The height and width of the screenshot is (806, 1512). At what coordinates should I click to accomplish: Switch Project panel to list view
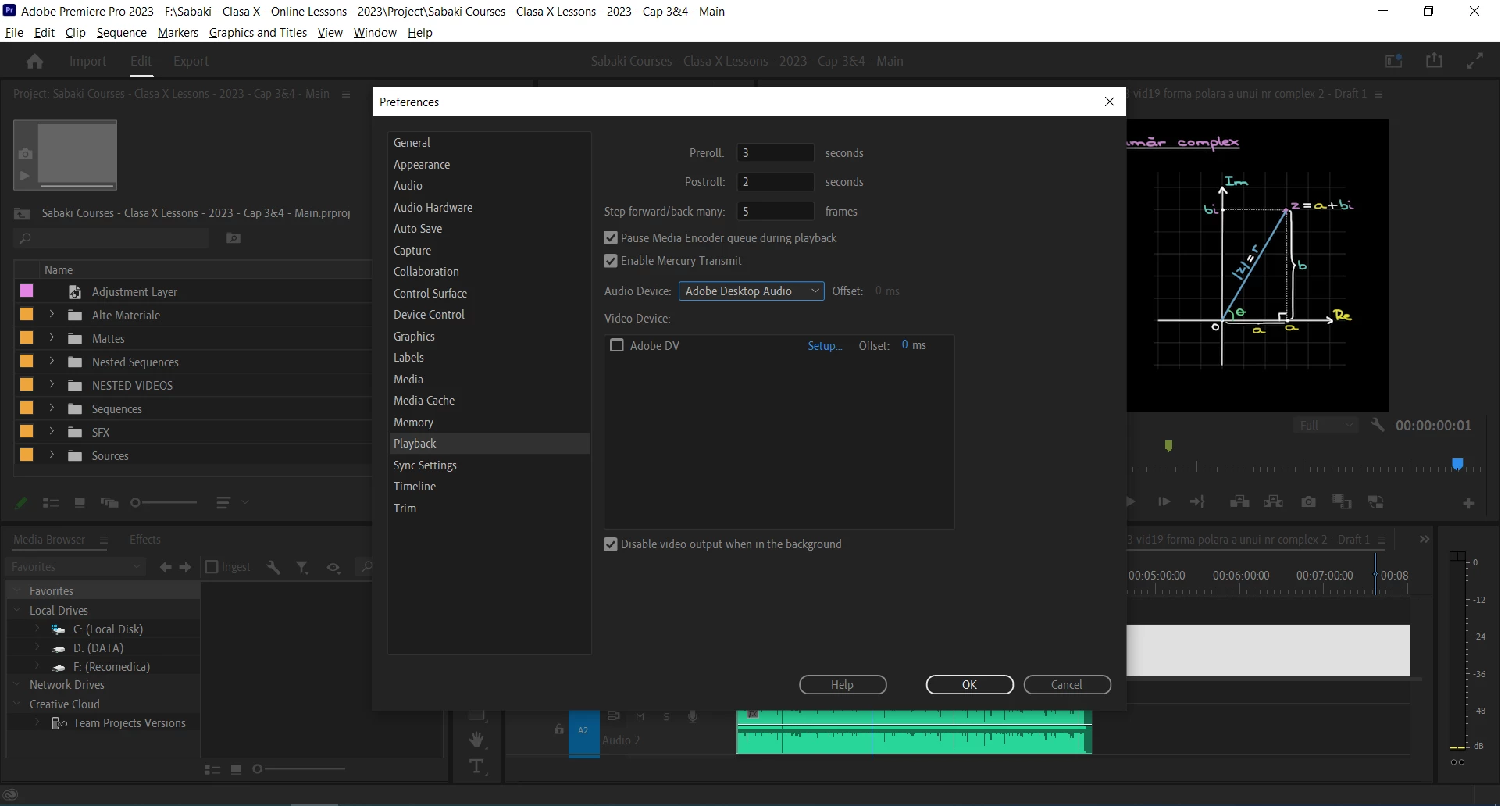(x=51, y=503)
